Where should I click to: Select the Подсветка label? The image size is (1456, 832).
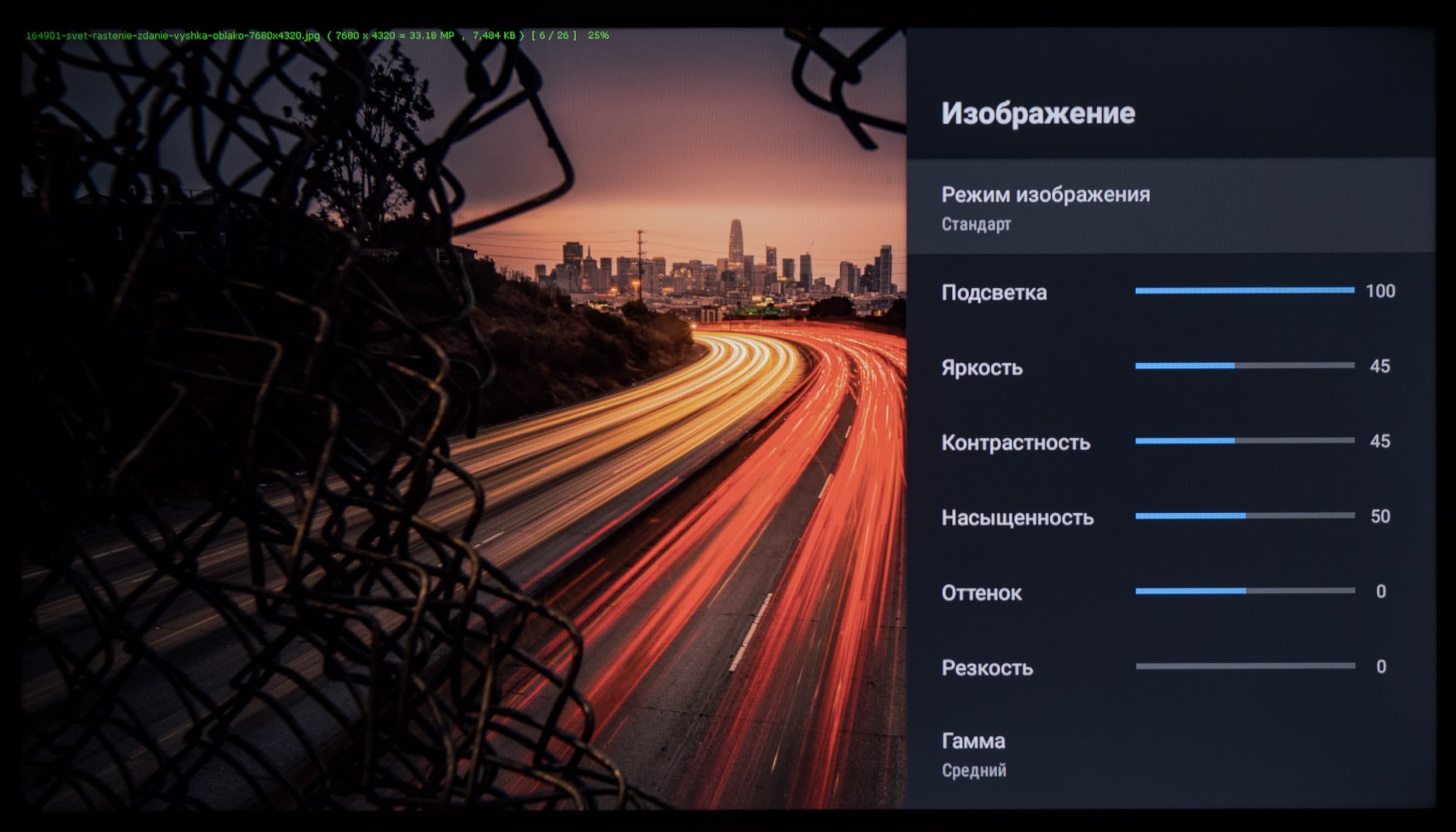pyautogui.click(x=993, y=293)
